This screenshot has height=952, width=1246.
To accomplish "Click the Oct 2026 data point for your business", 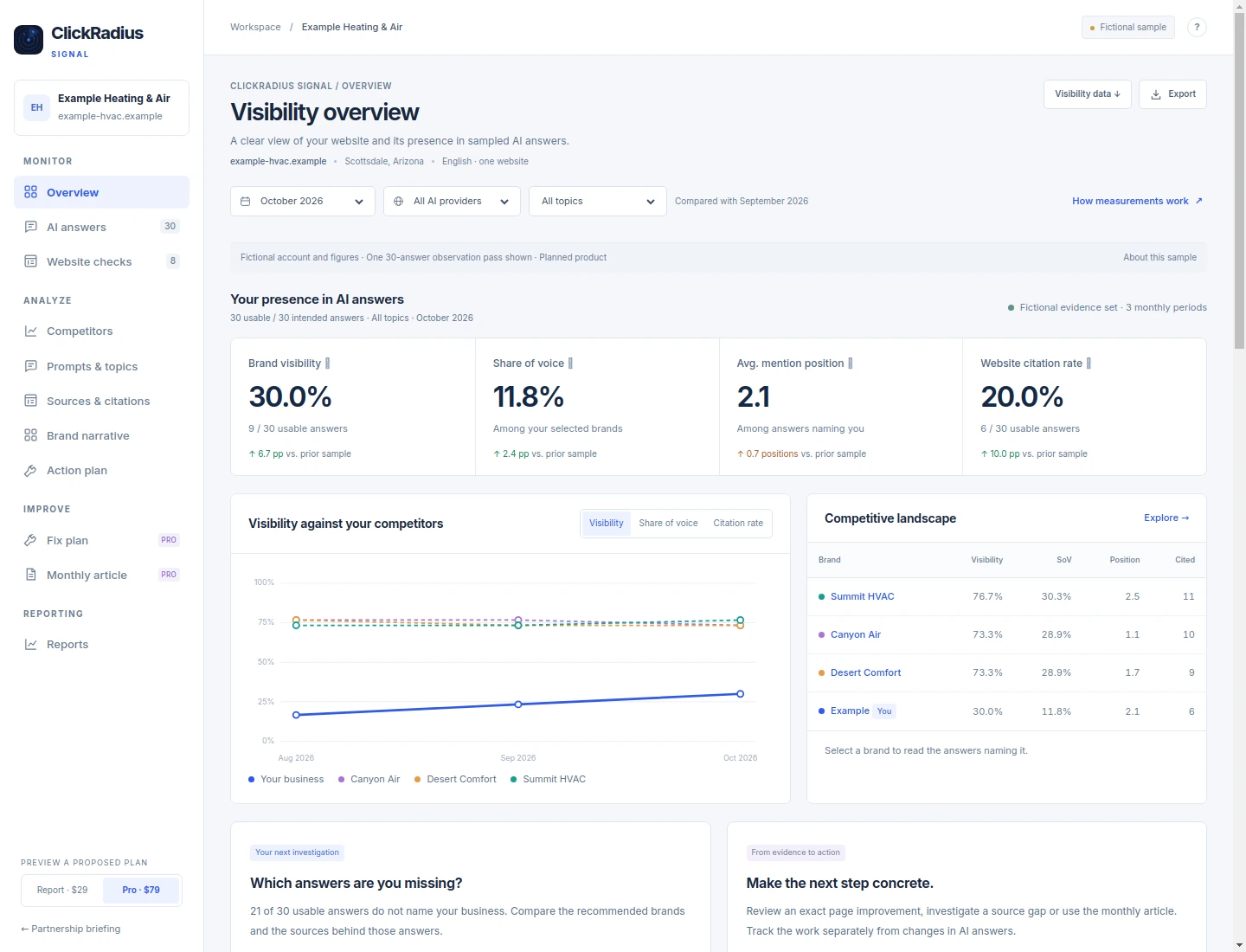I will [x=740, y=694].
